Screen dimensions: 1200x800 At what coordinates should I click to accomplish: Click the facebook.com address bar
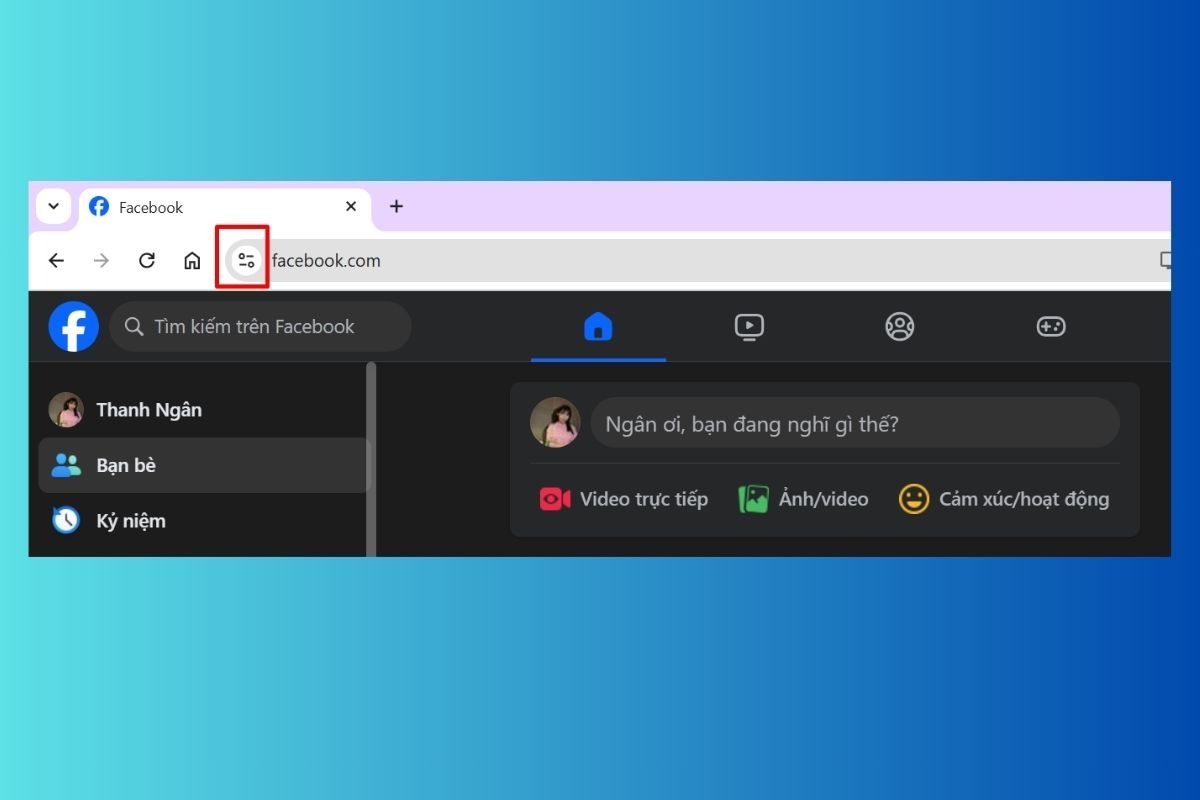click(x=697, y=261)
